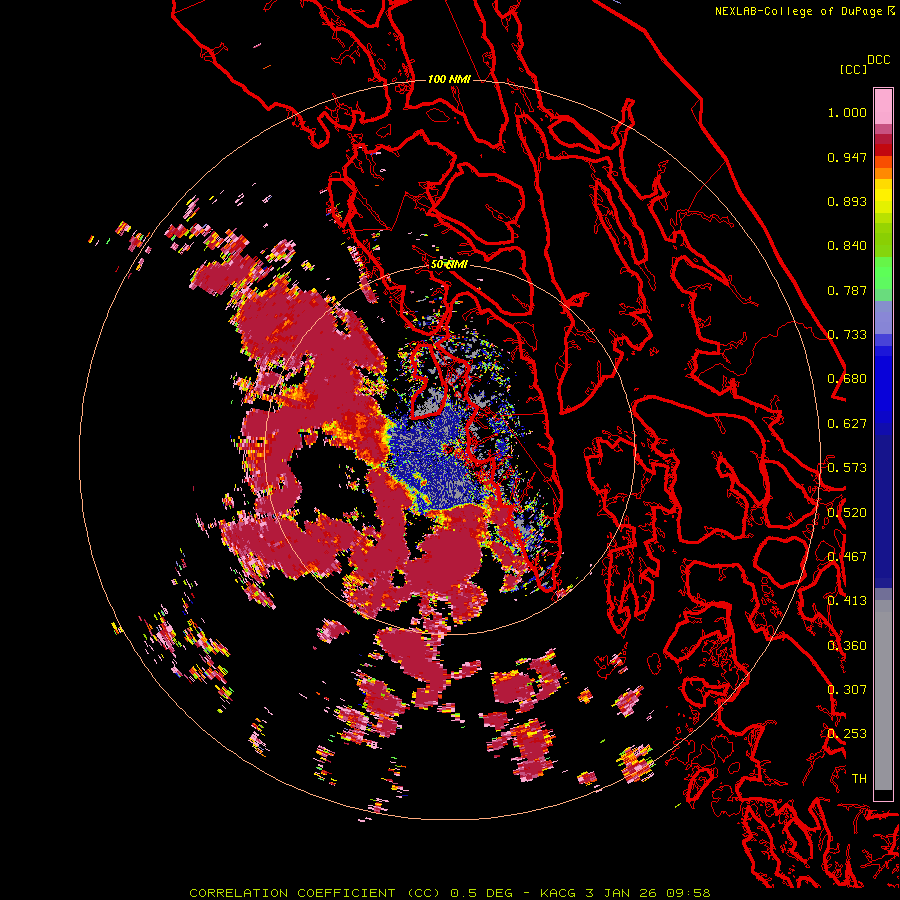Click the 0.787 legend value
Image resolution: width=900 pixels, height=900 pixels.
click(x=847, y=290)
